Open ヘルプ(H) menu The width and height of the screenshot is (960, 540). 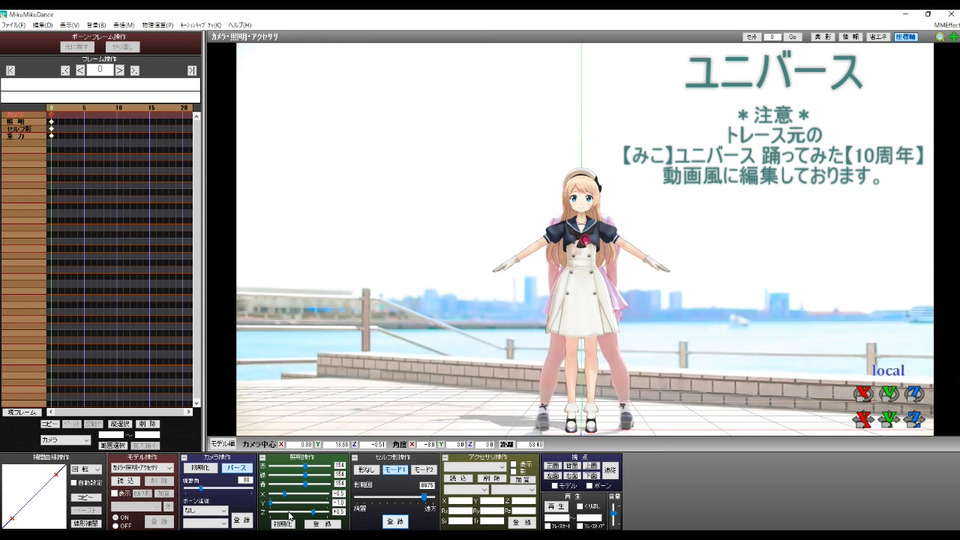coord(239,25)
